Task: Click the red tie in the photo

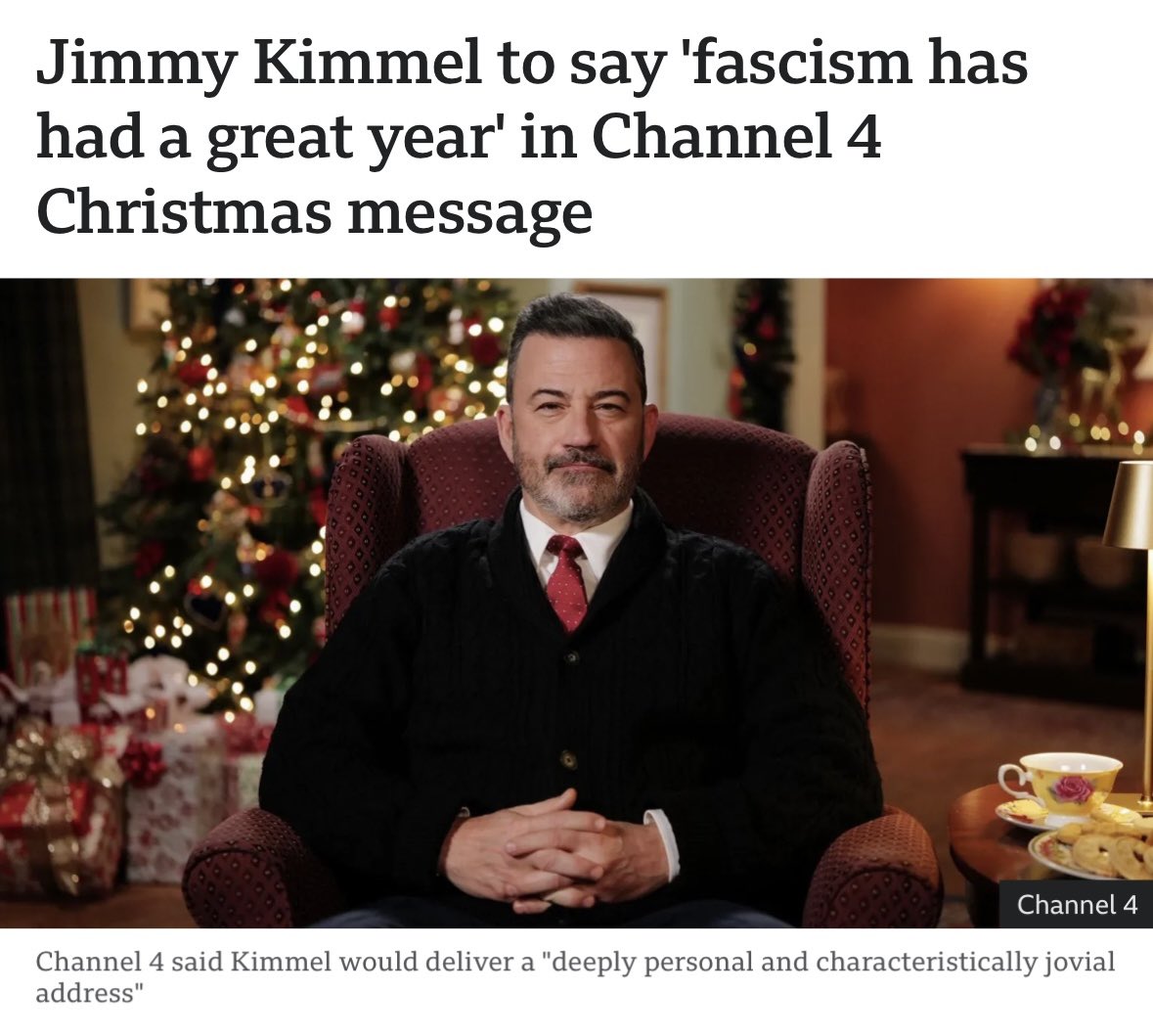Action: (x=567, y=581)
